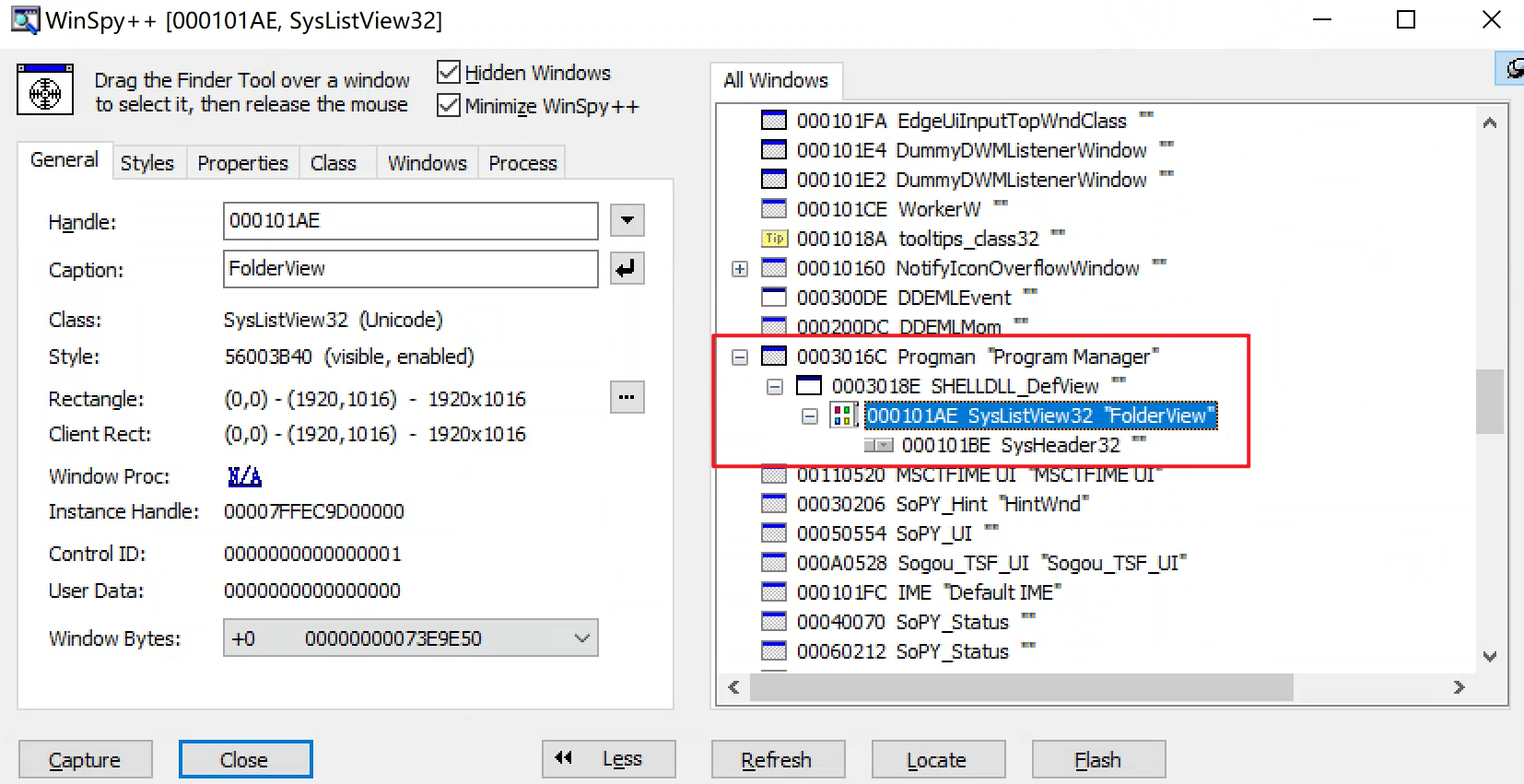1524x784 pixels.
Task: Click the tree's scroll up arrow
Action: [x=1490, y=123]
